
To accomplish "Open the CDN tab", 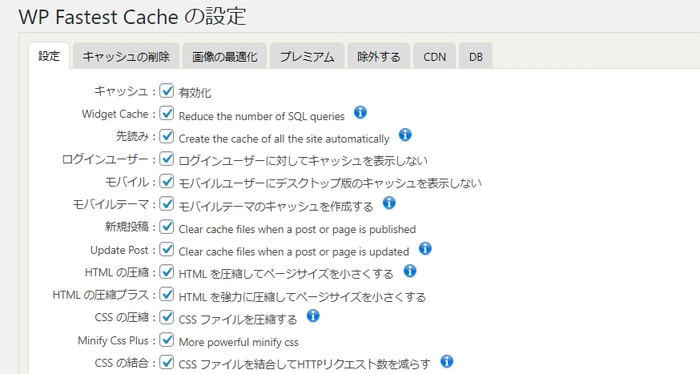I will point(434,56).
